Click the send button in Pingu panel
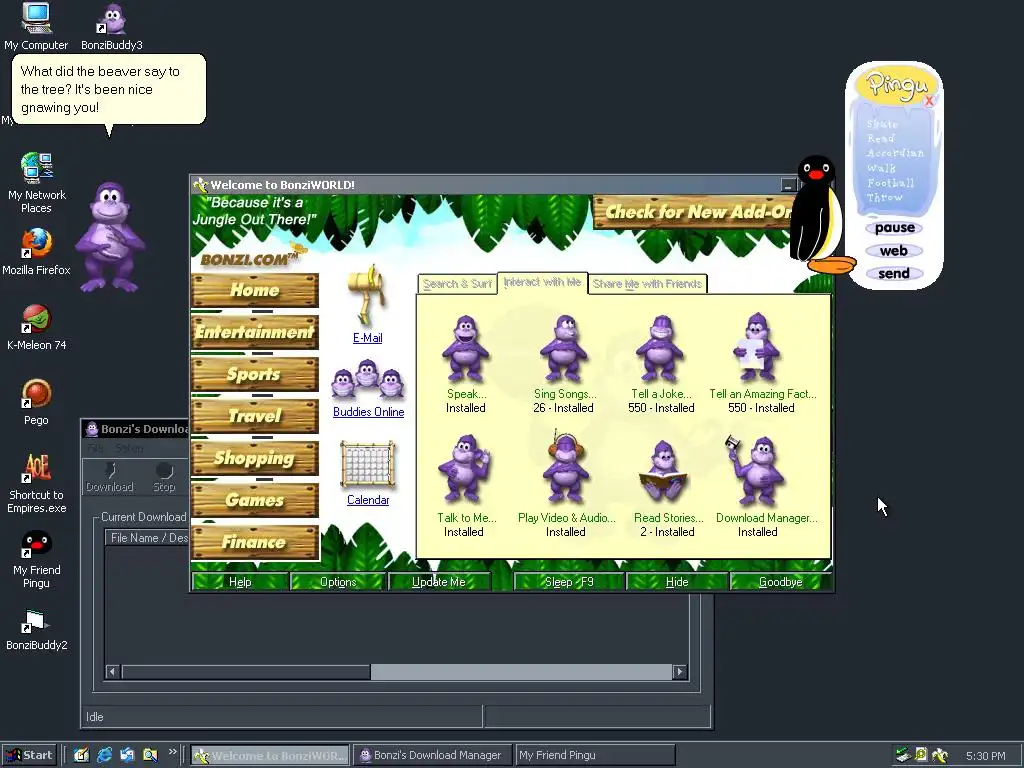1024x768 pixels. click(894, 274)
